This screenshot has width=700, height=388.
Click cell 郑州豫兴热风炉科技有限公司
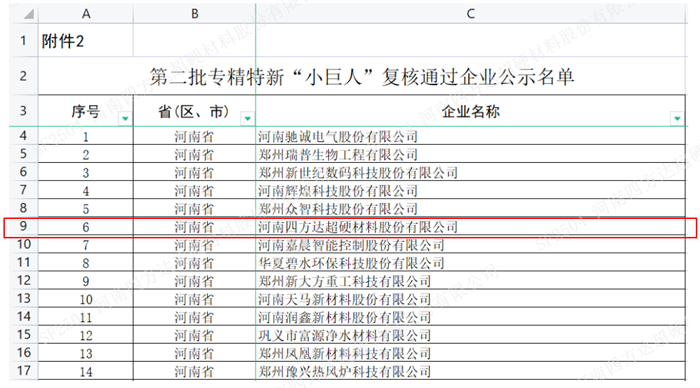click(471, 371)
